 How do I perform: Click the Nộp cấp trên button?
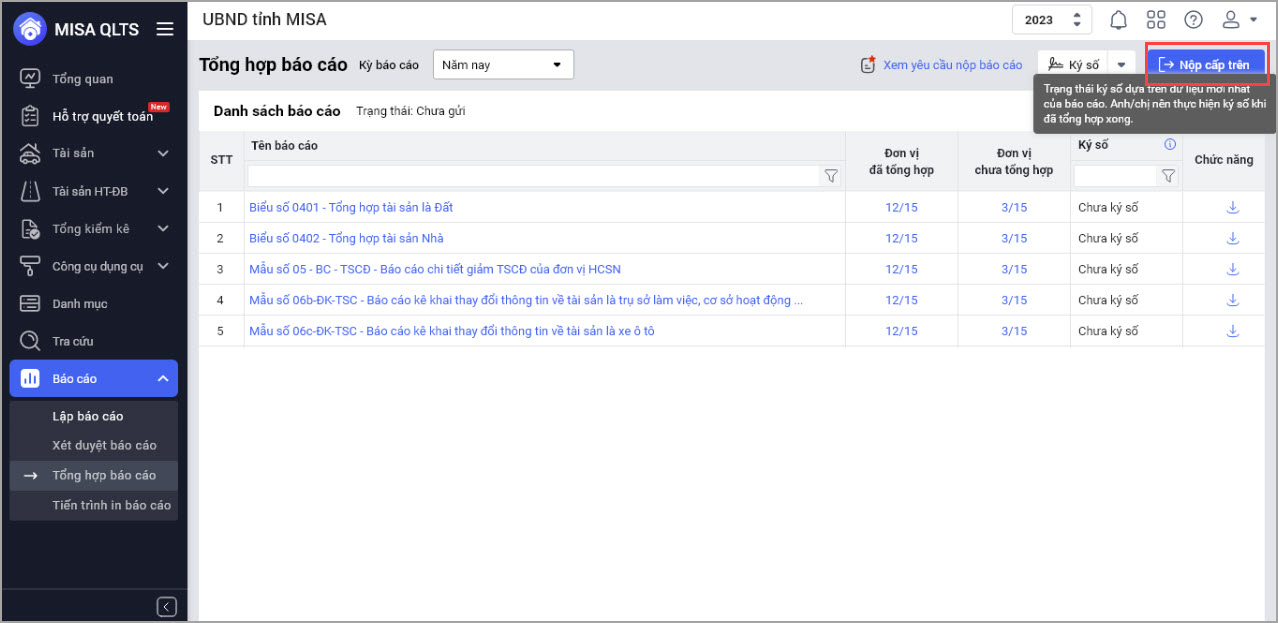(x=1205, y=65)
